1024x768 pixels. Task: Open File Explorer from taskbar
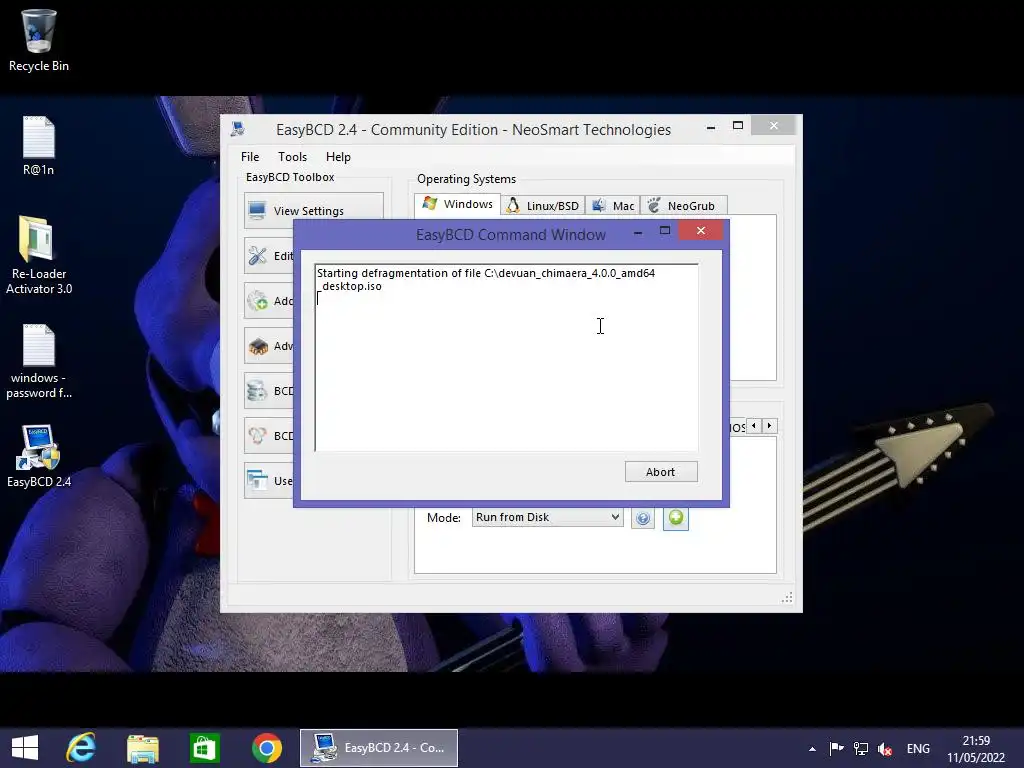click(142, 748)
